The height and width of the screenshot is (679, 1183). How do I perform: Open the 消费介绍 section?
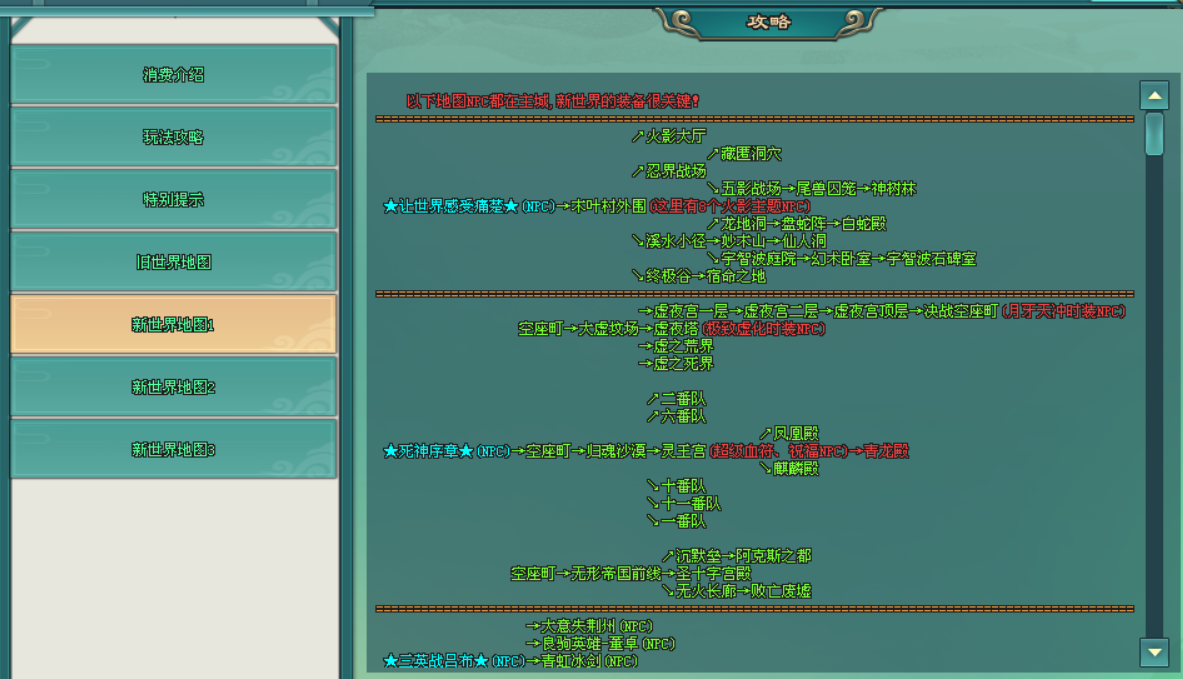click(x=173, y=75)
